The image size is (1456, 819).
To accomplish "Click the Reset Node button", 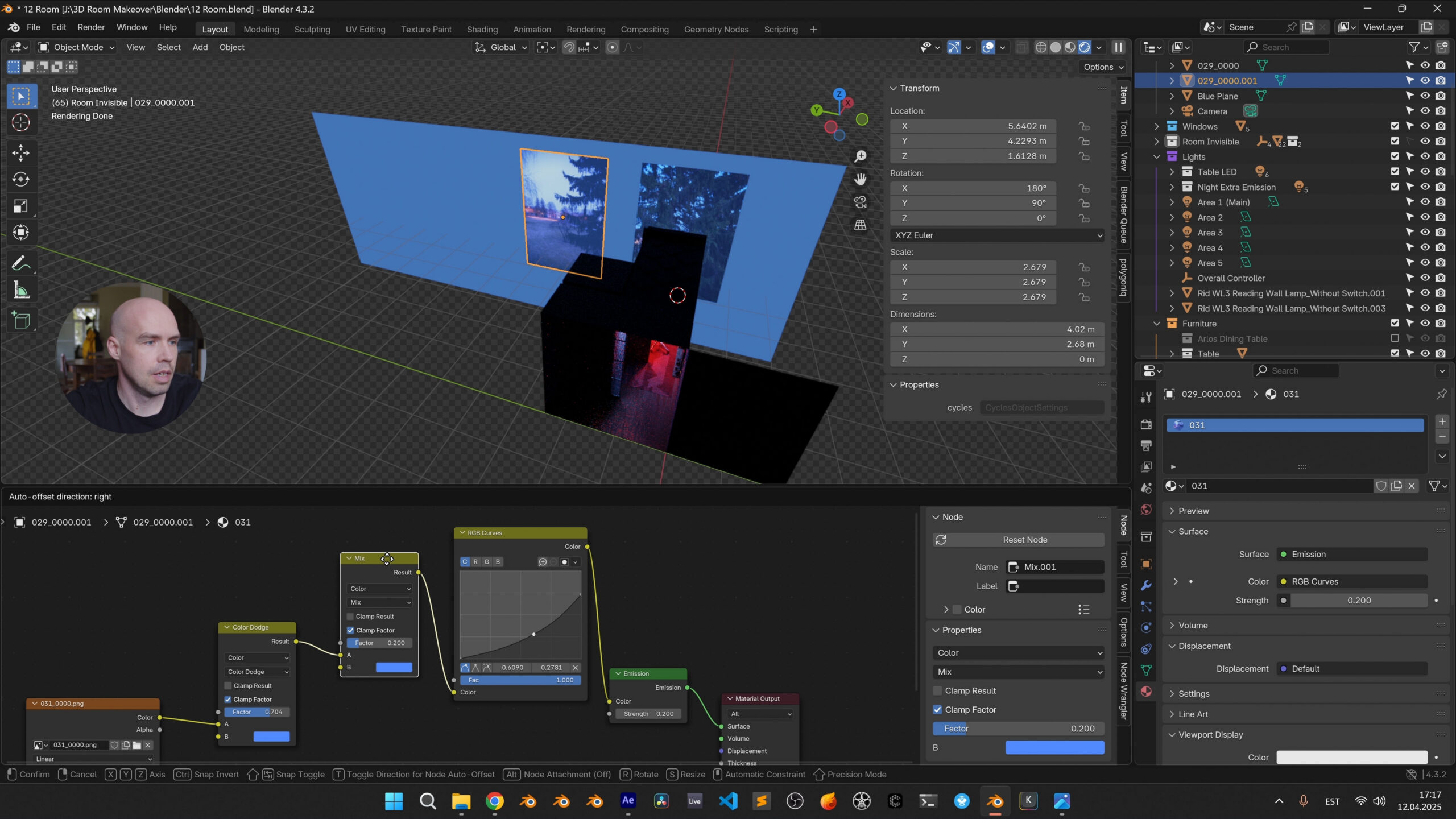I will click(1018, 540).
